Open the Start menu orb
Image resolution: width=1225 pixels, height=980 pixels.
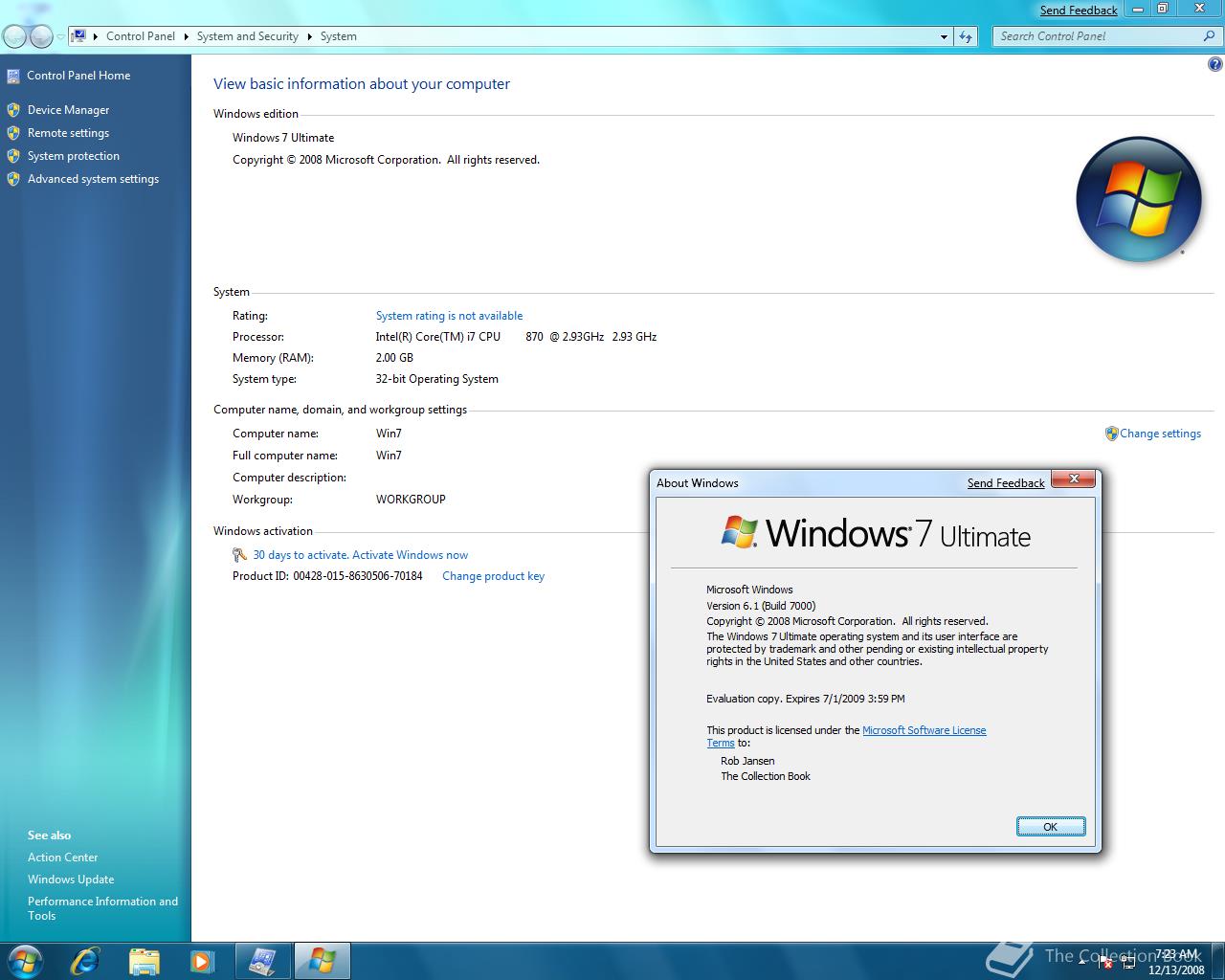coord(25,960)
